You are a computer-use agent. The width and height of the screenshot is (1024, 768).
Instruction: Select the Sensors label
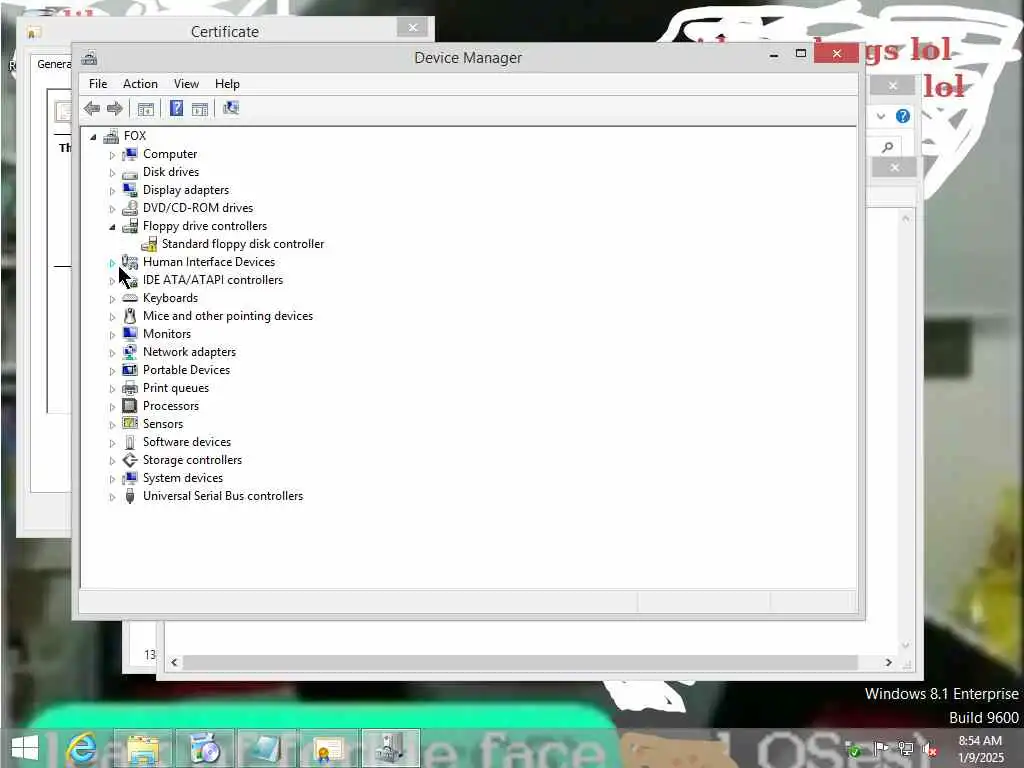point(163,424)
